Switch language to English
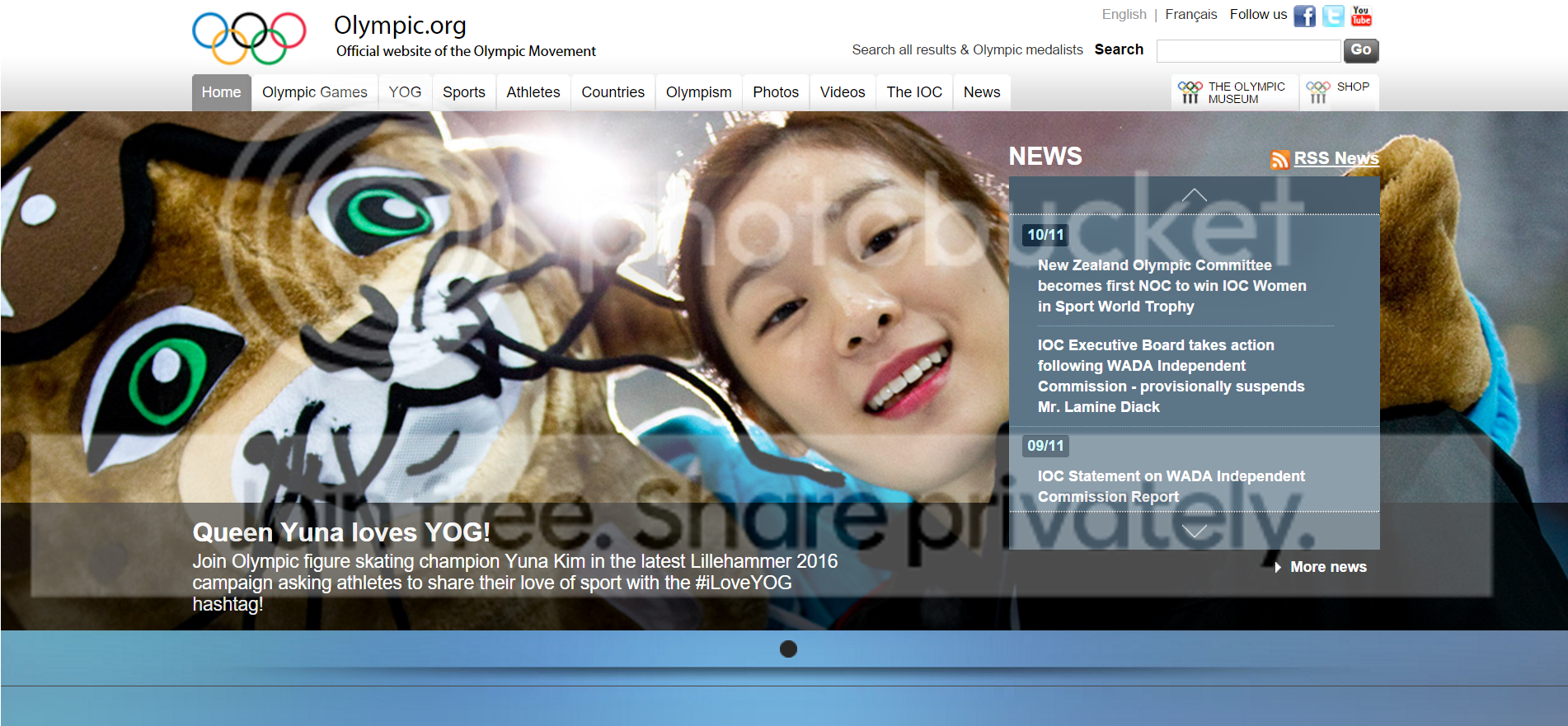This screenshot has height=726, width=1568. 1124,15
